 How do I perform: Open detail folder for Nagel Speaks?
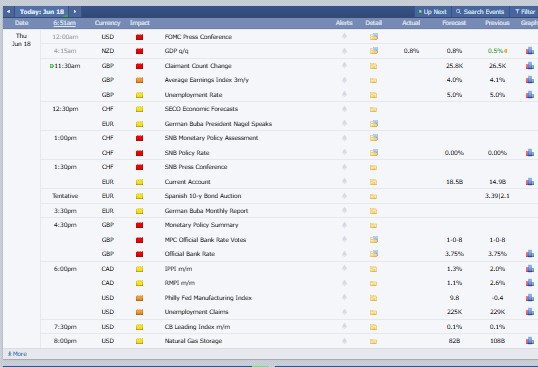(x=374, y=123)
